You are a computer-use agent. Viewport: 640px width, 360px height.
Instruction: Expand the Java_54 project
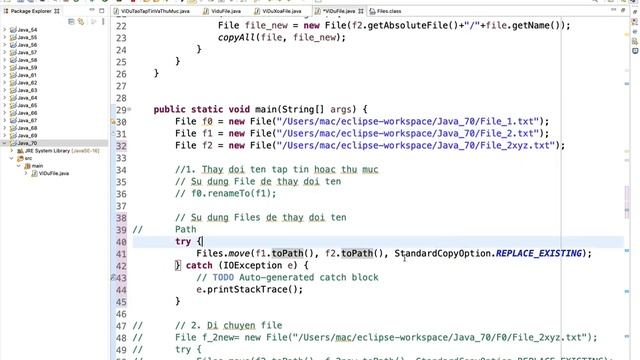pos(4,30)
